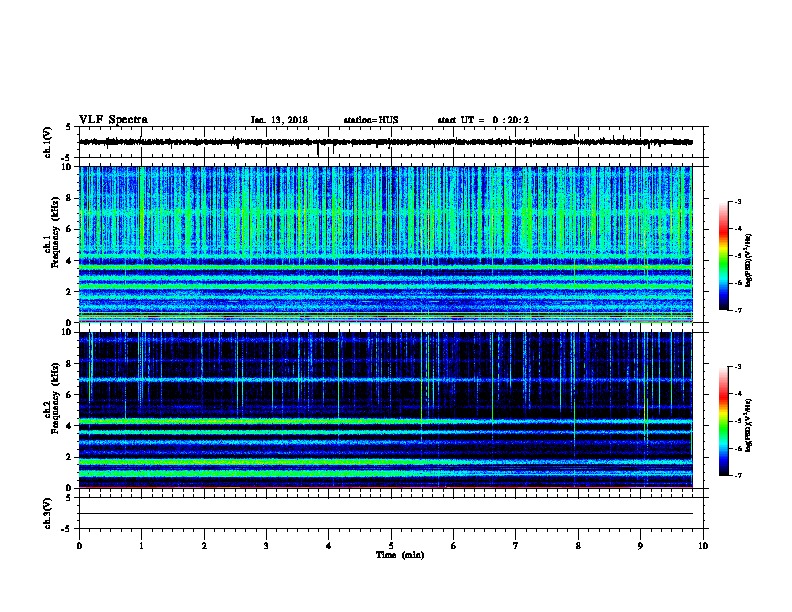The width and height of the screenshot is (792, 612).
Task: Click the "-7" label on ch.1 color scale
Action: click(x=737, y=310)
